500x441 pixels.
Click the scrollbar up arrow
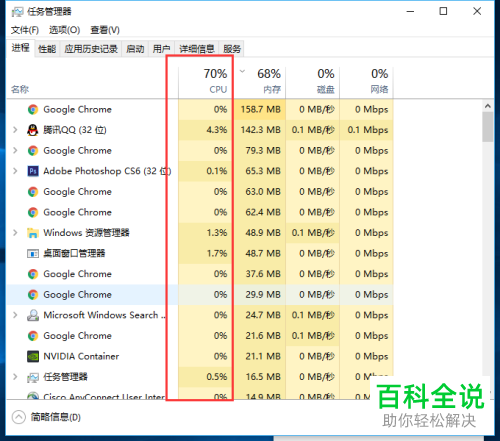[488, 106]
